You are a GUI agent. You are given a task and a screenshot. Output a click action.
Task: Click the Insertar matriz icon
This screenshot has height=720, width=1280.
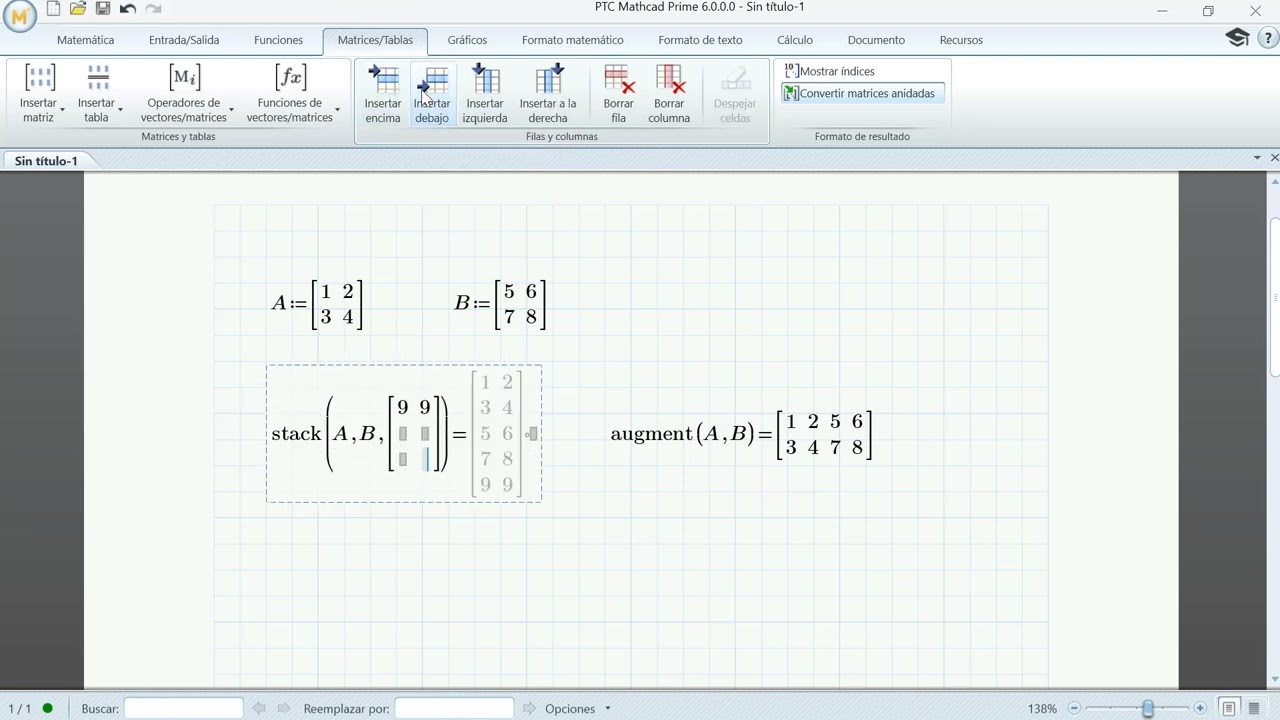click(x=39, y=78)
